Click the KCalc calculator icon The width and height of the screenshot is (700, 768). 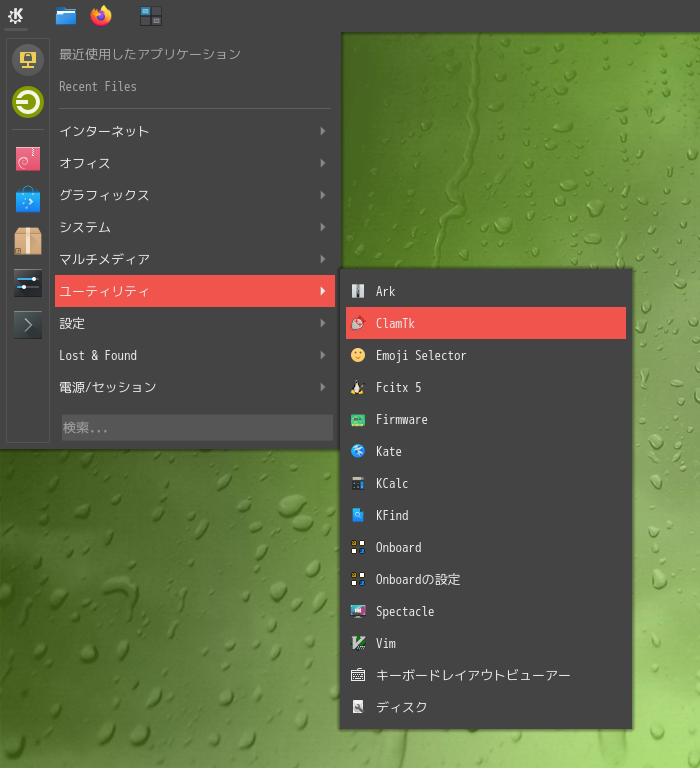tap(358, 483)
